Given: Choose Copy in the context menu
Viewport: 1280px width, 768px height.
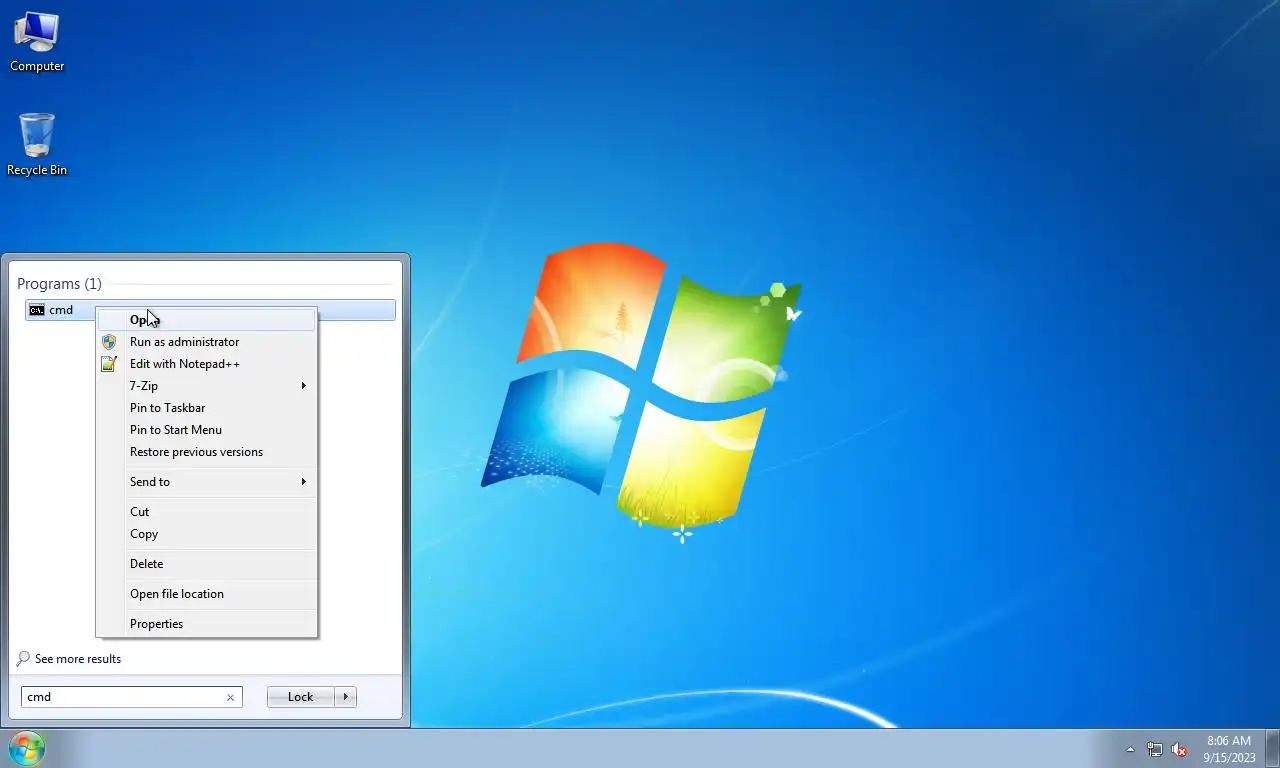Looking at the screenshot, I should [207, 534].
